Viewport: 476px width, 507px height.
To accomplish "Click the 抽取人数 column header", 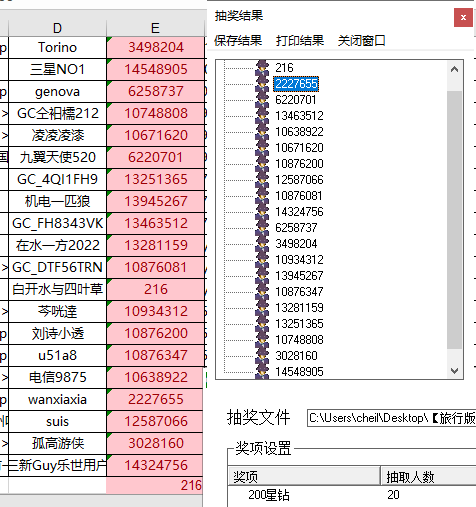I will (x=429, y=477).
